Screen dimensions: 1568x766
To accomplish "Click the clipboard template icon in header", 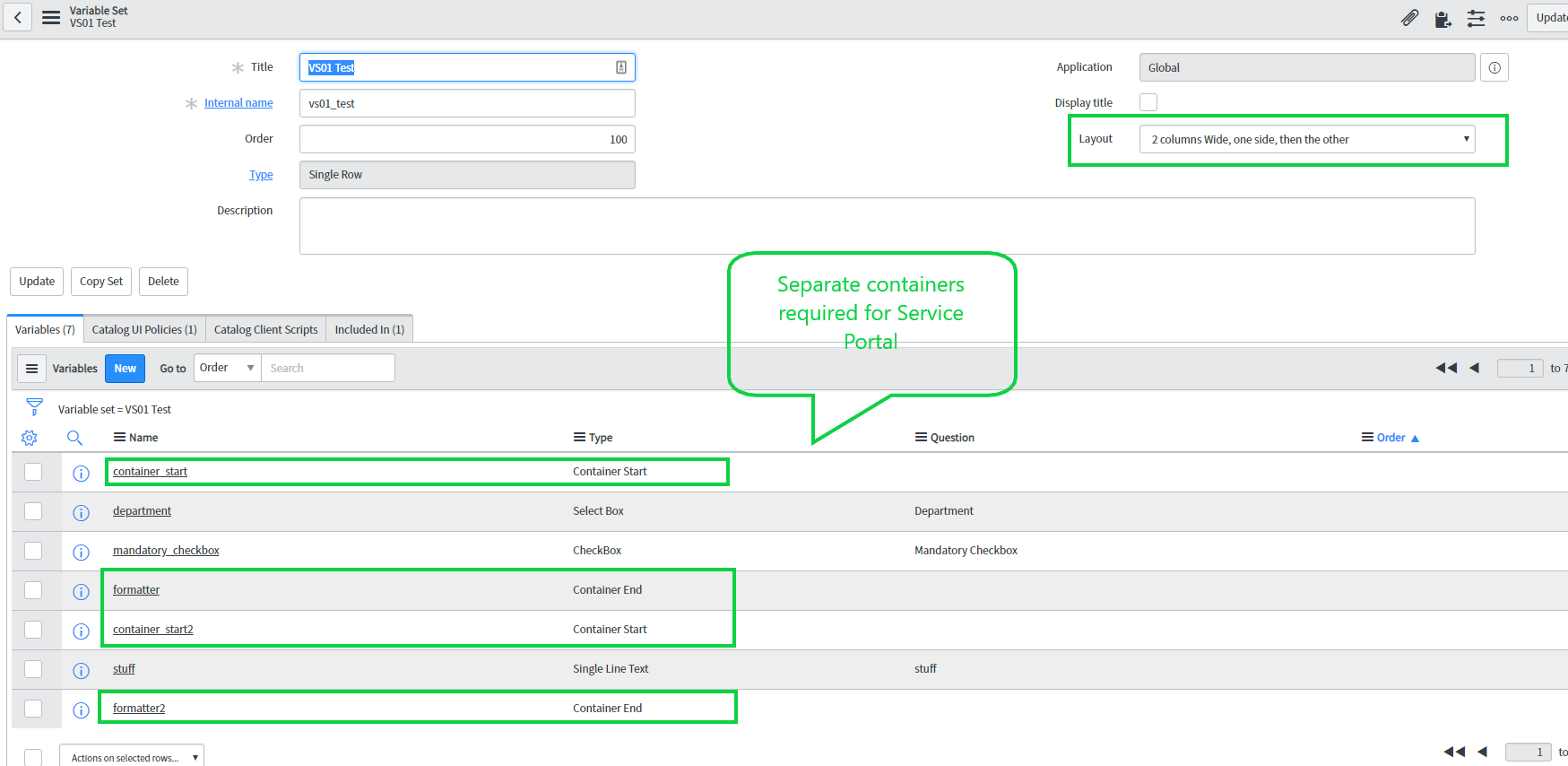I will tap(1442, 19).
